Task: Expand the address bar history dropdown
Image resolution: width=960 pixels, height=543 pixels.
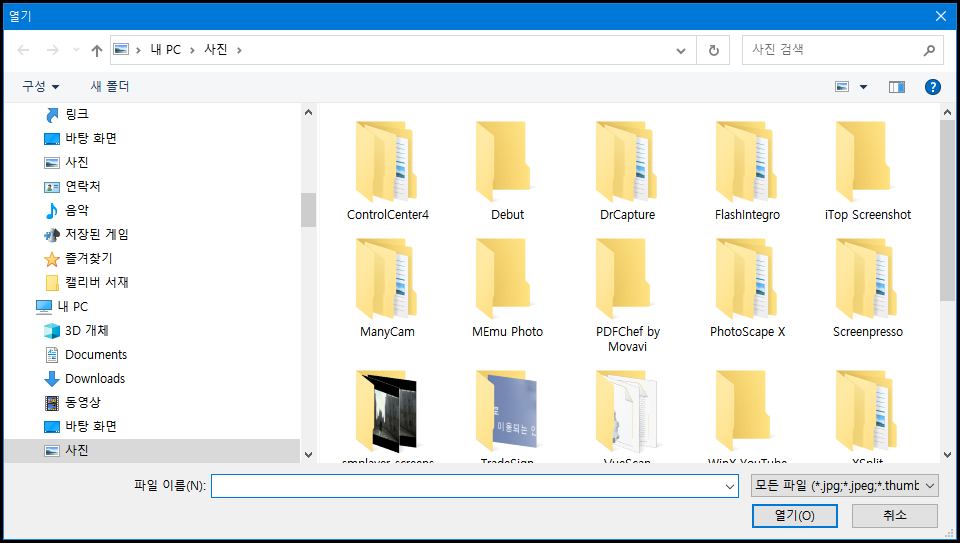Action: point(681,50)
